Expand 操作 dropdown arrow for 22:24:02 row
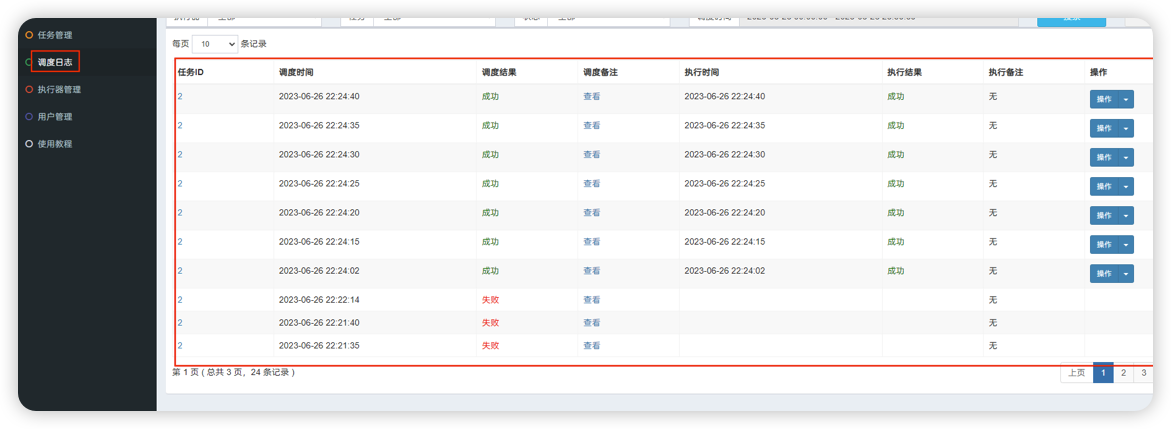This screenshot has width=1171, height=429. click(1126, 274)
